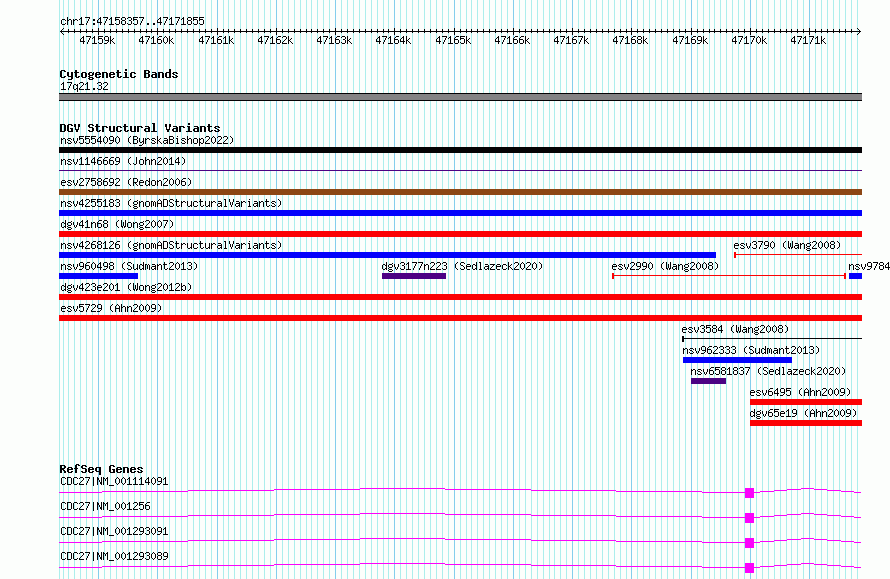Click the magenta exon box on CDC27|NM_001114091
890x579 pixels.
pyautogui.click(x=749, y=493)
